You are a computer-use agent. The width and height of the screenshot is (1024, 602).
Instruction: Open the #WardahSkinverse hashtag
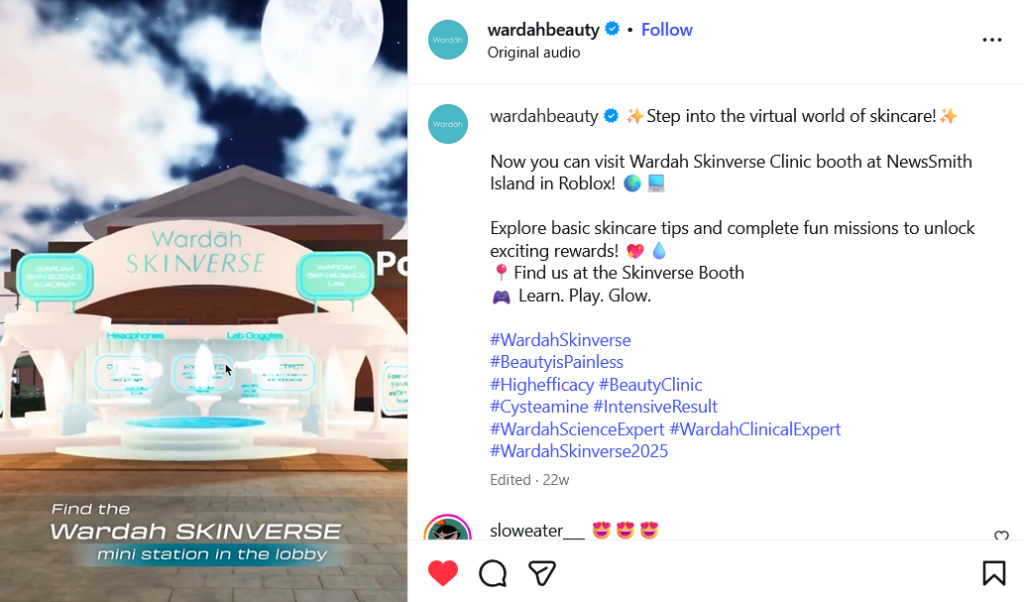tap(560, 340)
